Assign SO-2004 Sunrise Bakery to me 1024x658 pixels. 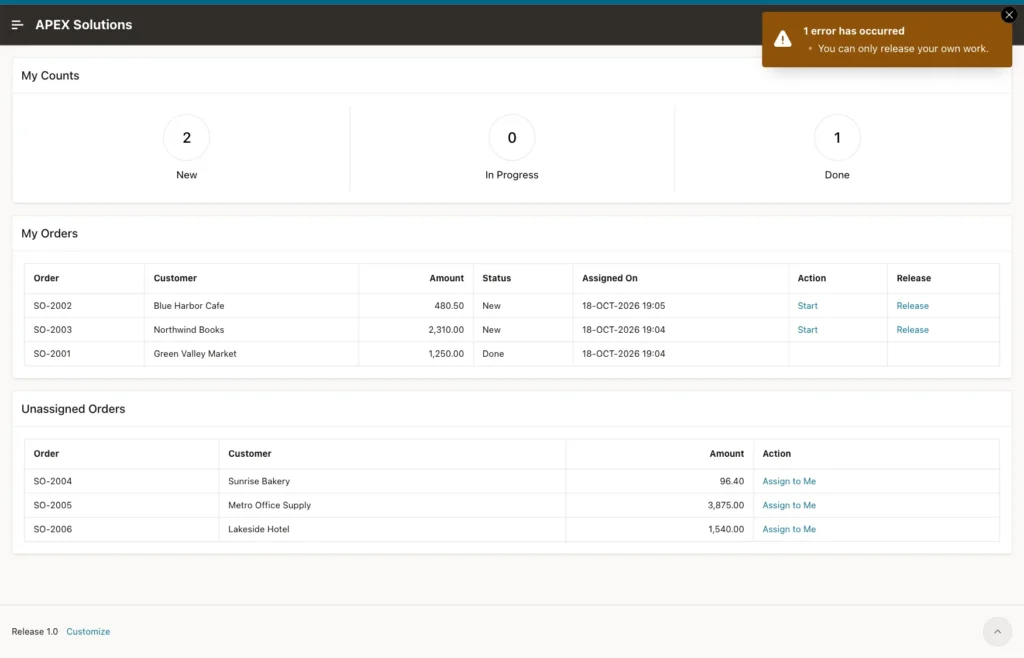pos(789,481)
